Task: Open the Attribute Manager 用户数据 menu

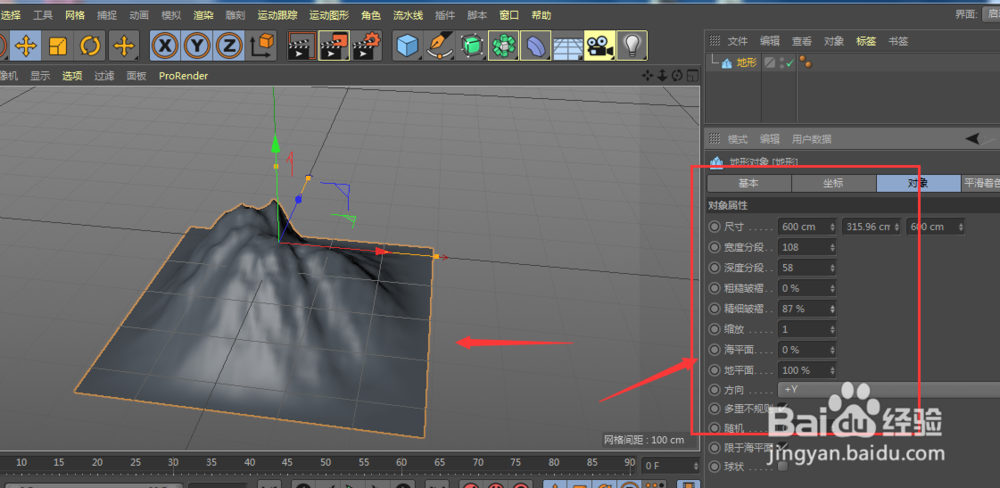Action: tap(812, 139)
